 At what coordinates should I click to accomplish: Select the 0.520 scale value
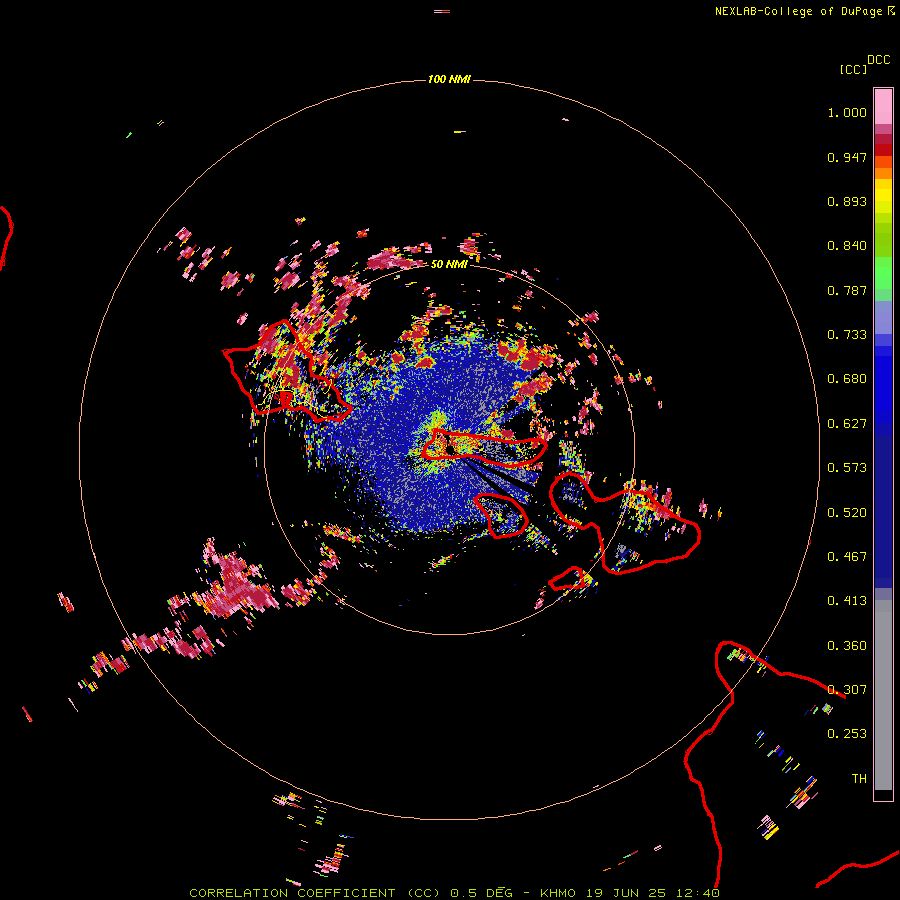(x=847, y=513)
